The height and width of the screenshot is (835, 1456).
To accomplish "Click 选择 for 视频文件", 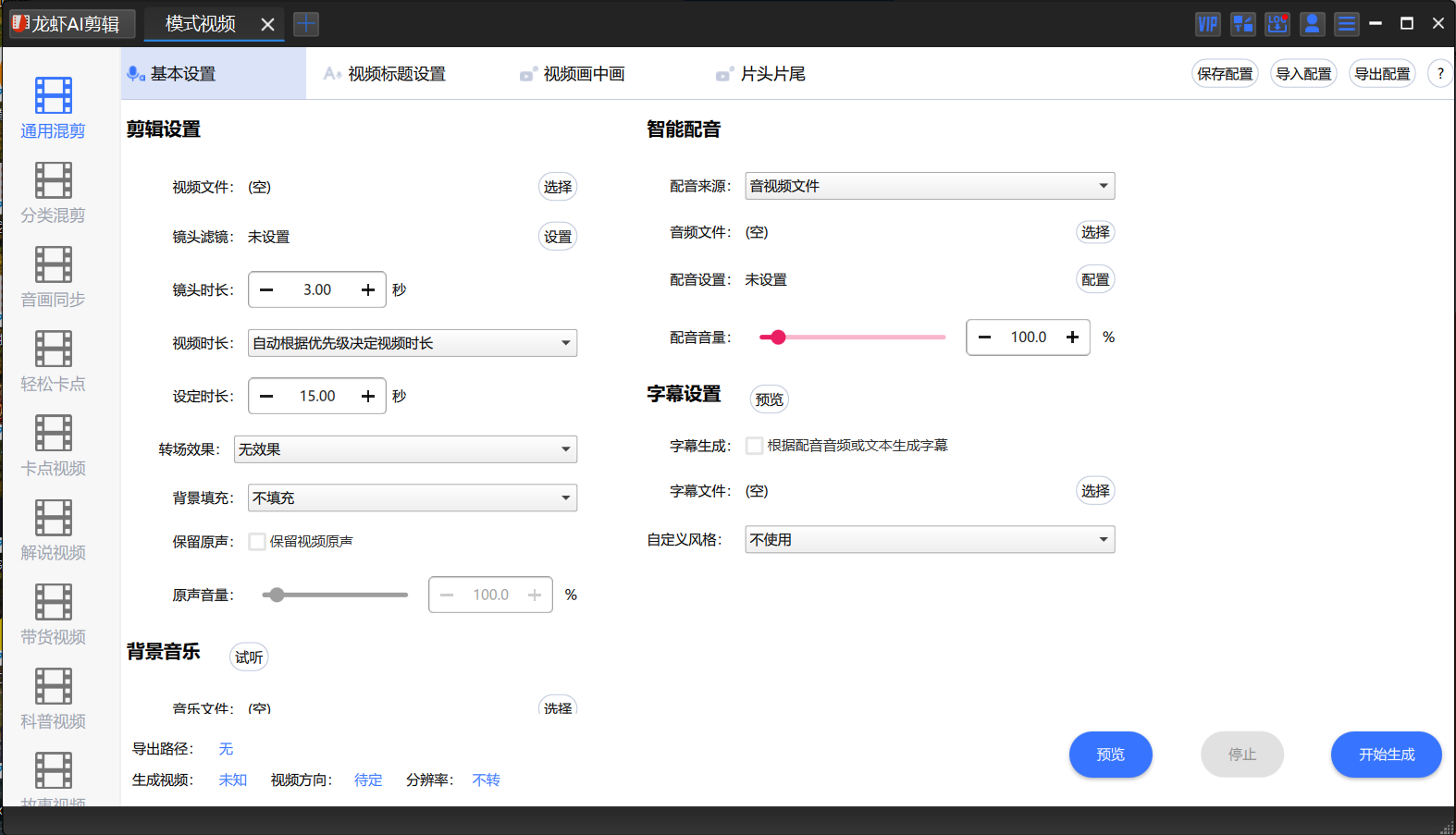I will (558, 187).
